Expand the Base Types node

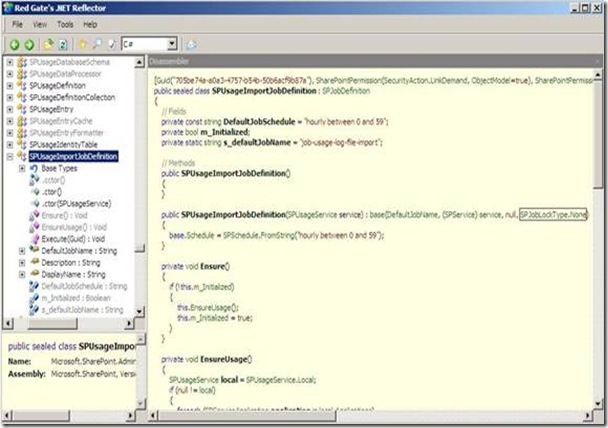click(21, 169)
